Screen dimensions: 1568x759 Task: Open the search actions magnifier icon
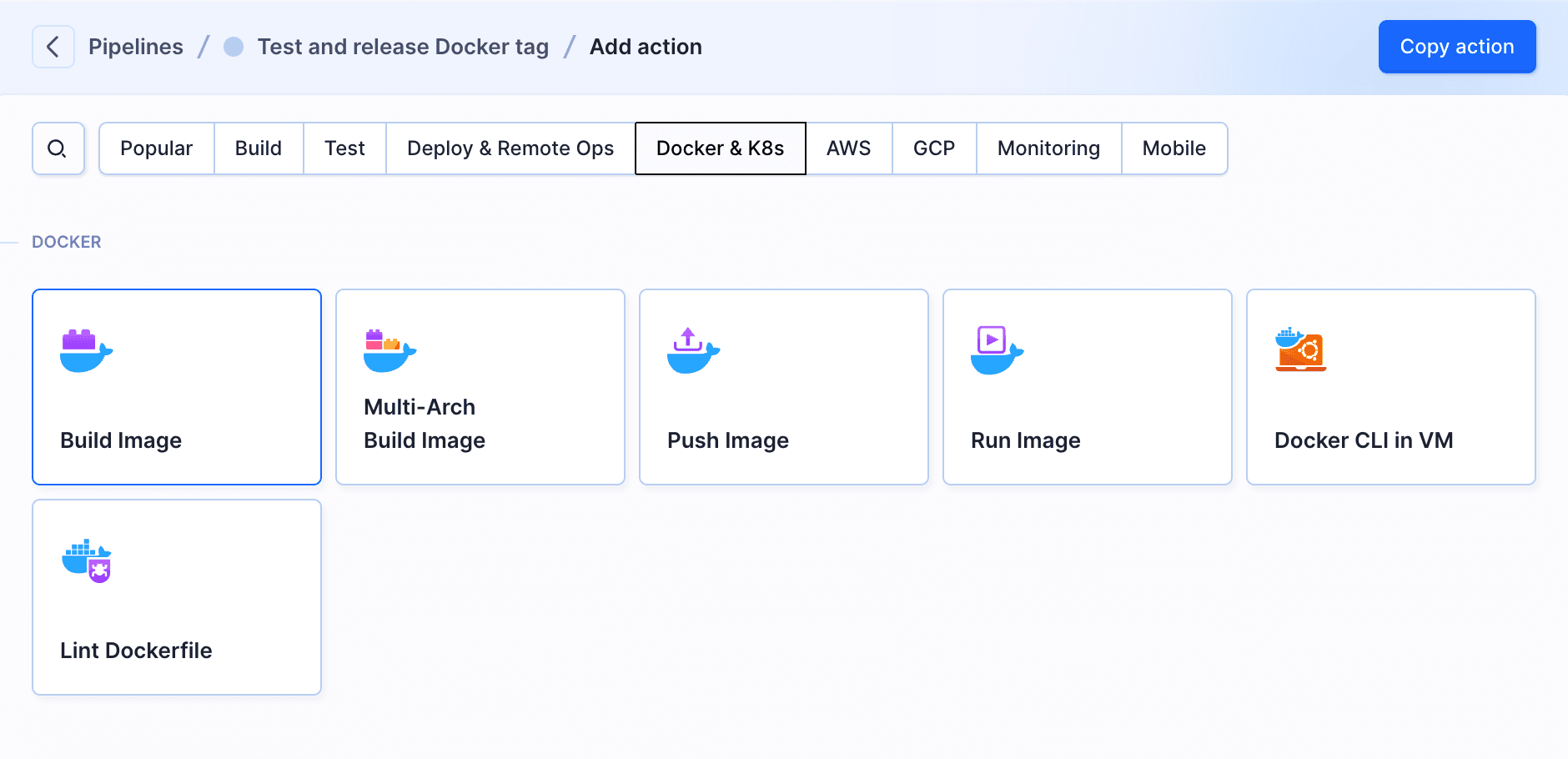[x=58, y=148]
